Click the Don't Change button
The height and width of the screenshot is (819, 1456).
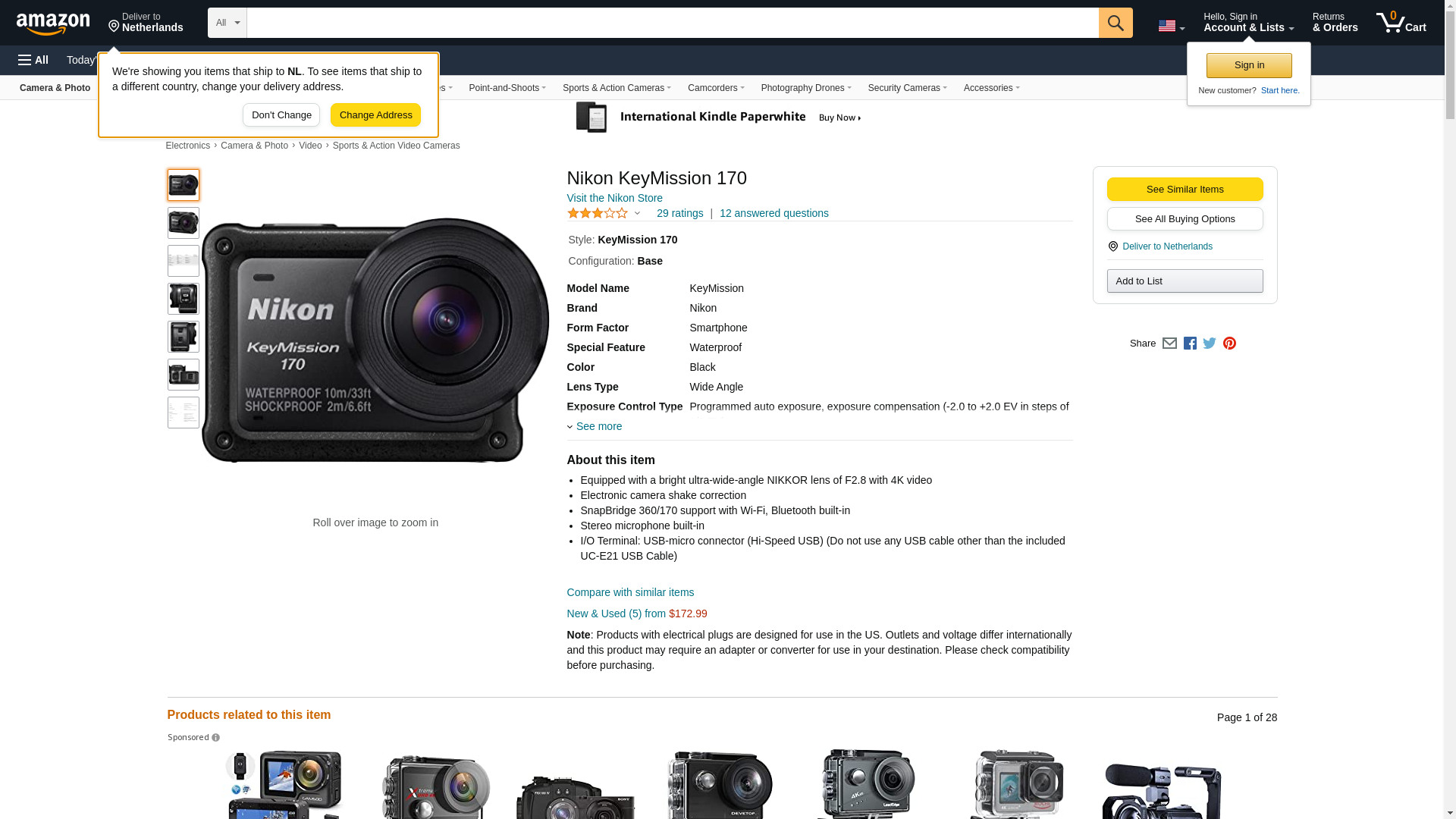tap(281, 115)
